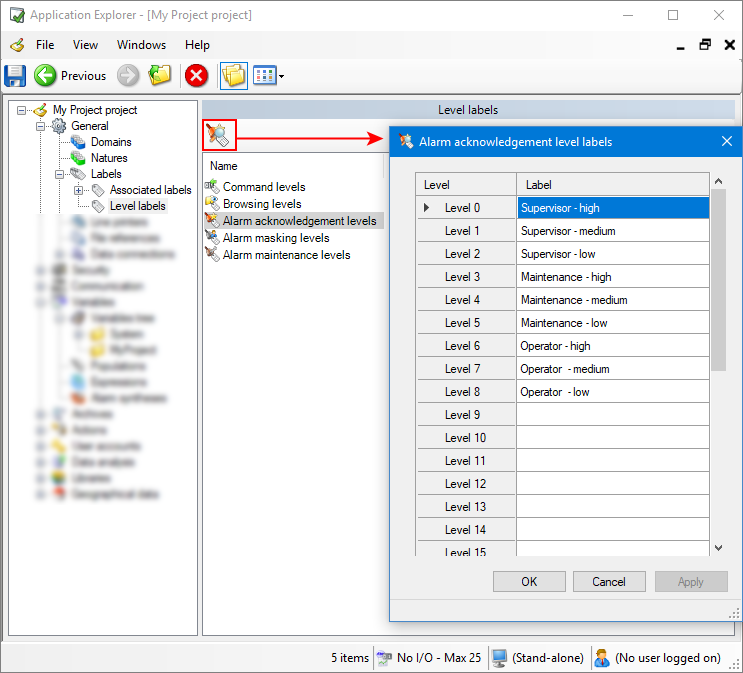
Task: Click the green Previous arrow icon
Action: click(x=45, y=76)
